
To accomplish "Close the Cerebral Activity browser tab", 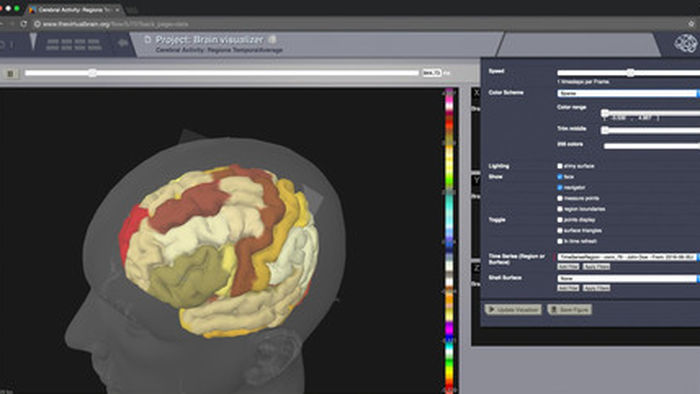I will 117,9.
